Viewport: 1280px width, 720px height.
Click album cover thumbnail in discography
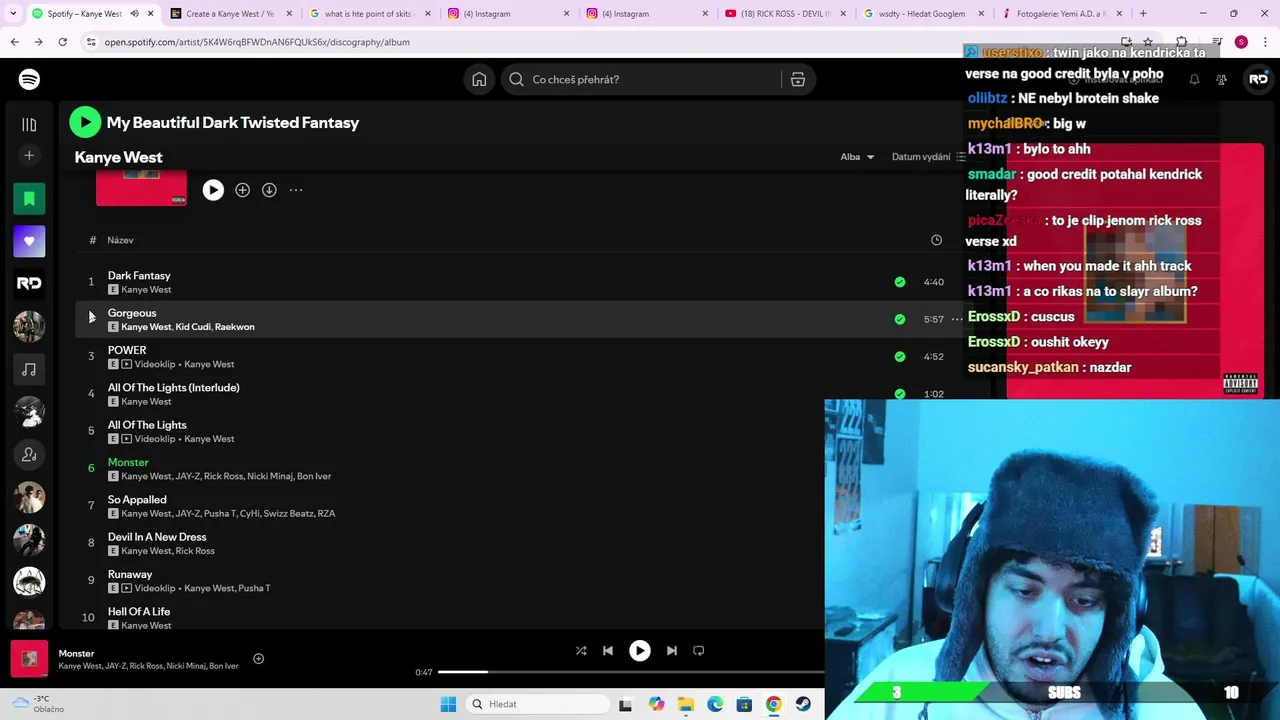[x=141, y=189]
